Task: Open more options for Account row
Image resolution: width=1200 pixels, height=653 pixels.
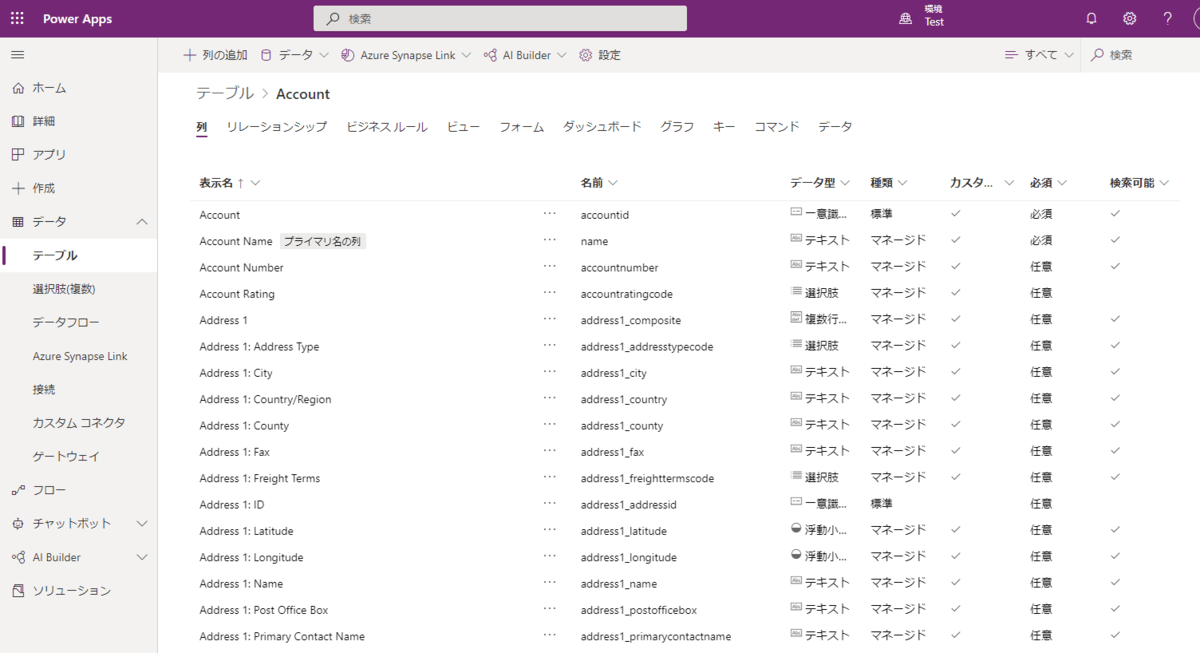Action: [x=550, y=214]
